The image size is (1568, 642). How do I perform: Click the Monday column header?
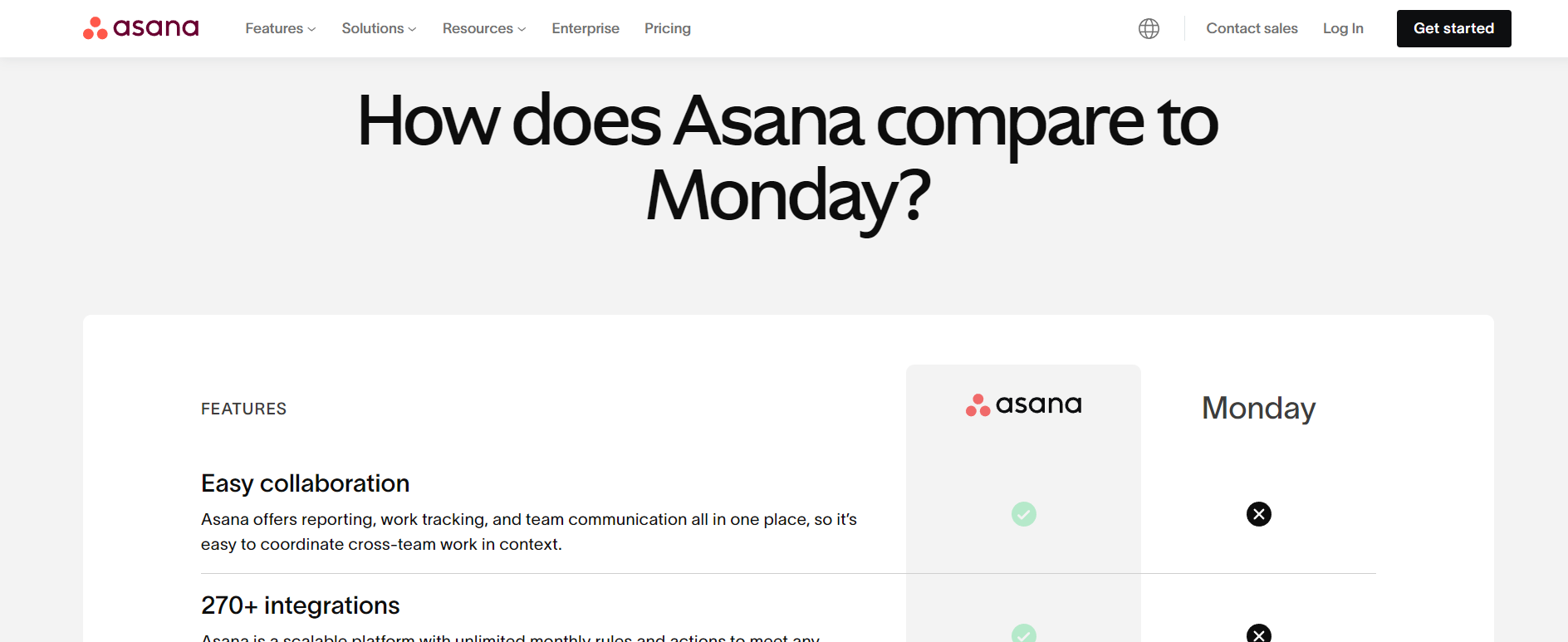[x=1258, y=409]
